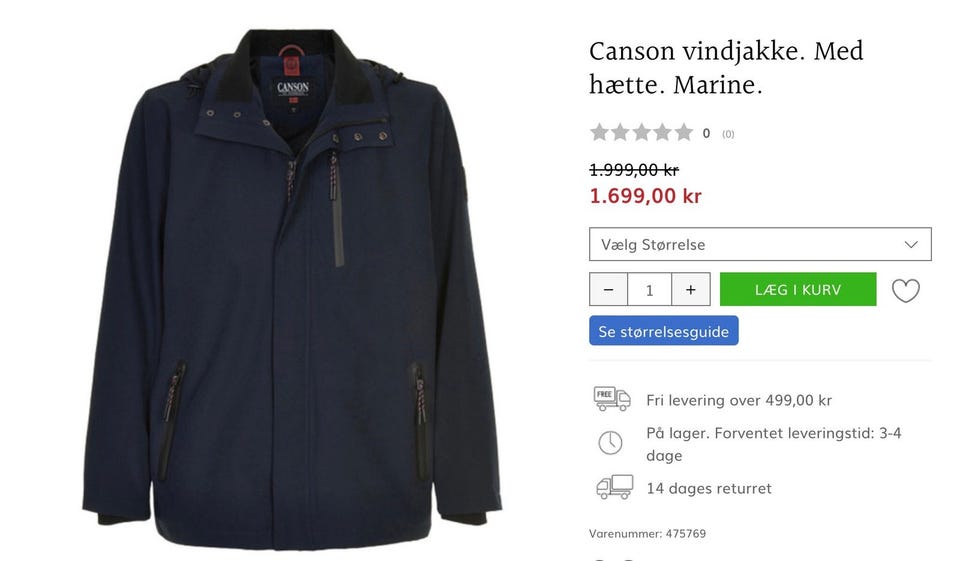Viewport: 960px width, 561px height.
Task: Increase quantity with plus button
Action: pyautogui.click(x=691, y=290)
